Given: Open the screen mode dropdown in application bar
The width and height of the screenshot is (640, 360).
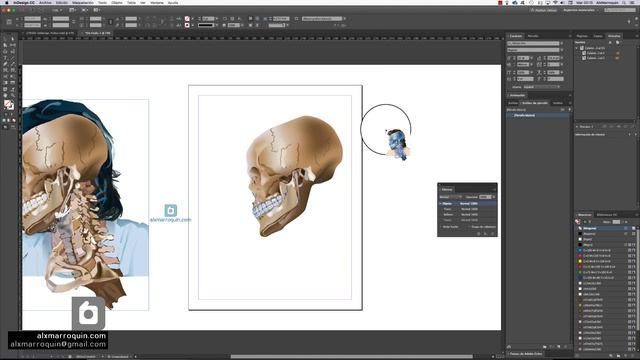Looking at the screenshot, I should (x=85, y=10).
